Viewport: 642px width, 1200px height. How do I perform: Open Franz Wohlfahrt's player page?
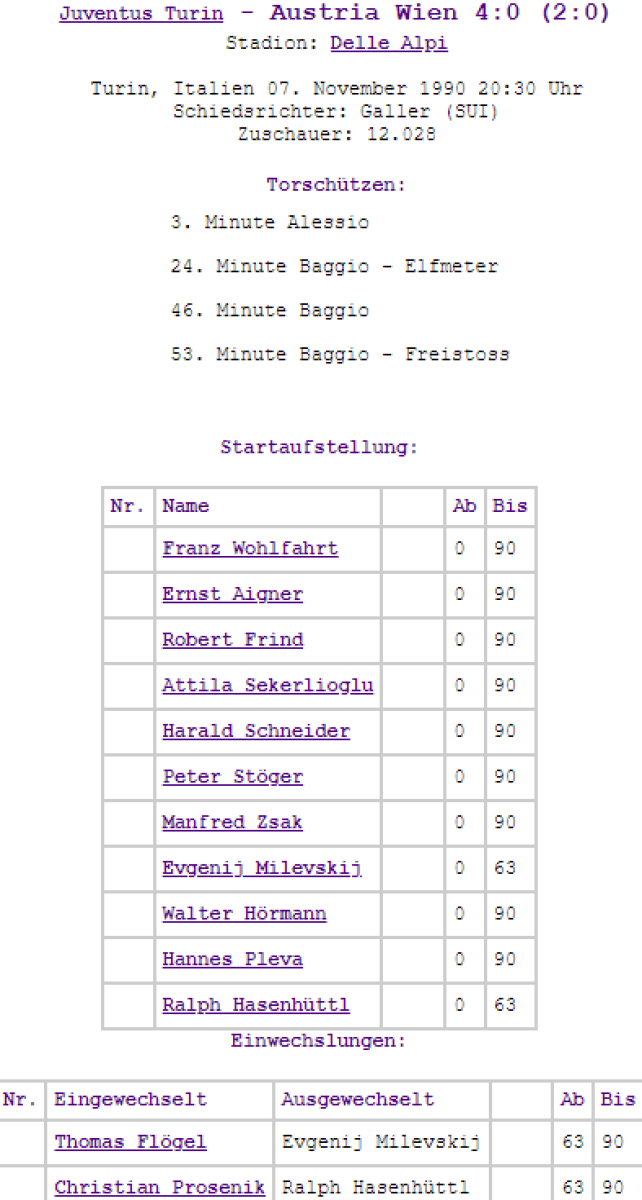(250, 548)
